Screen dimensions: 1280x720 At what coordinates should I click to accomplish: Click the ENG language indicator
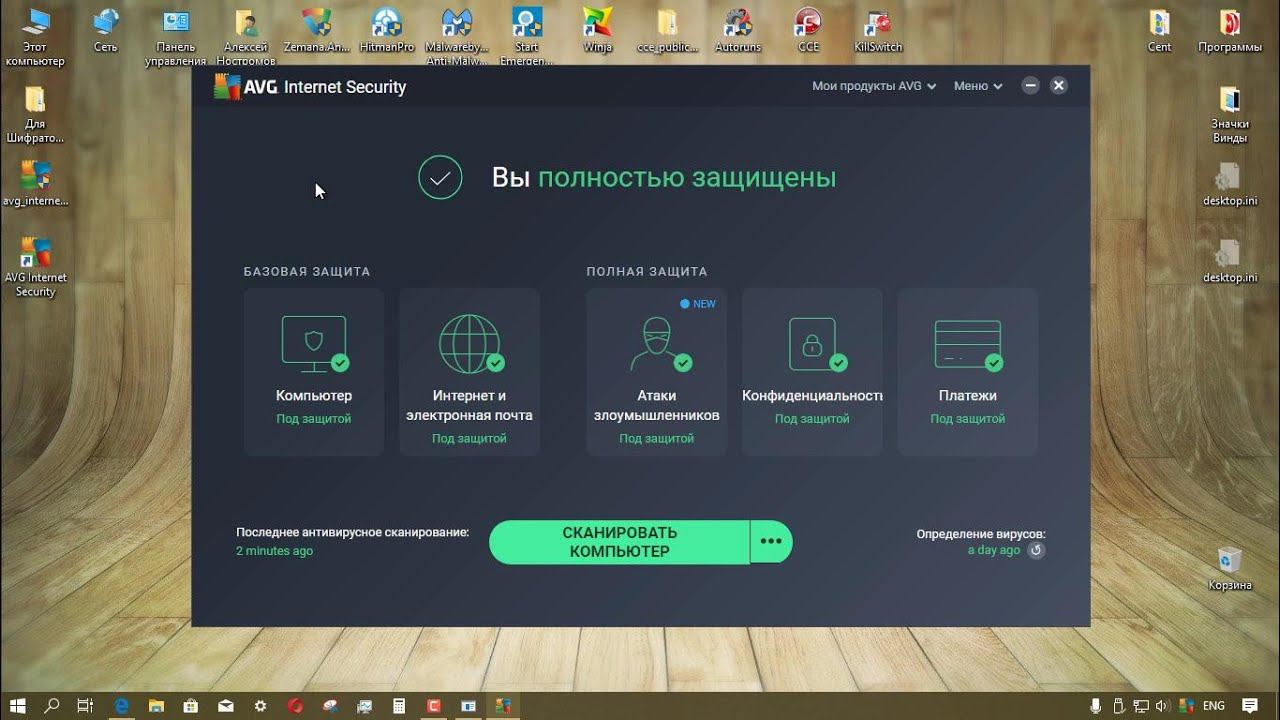click(x=1214, y=706)
